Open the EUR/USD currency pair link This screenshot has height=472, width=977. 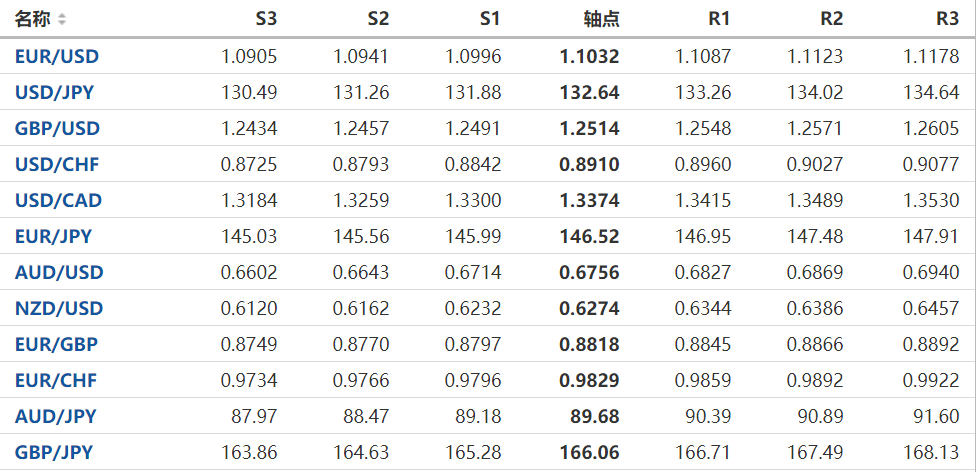[57, 57]
